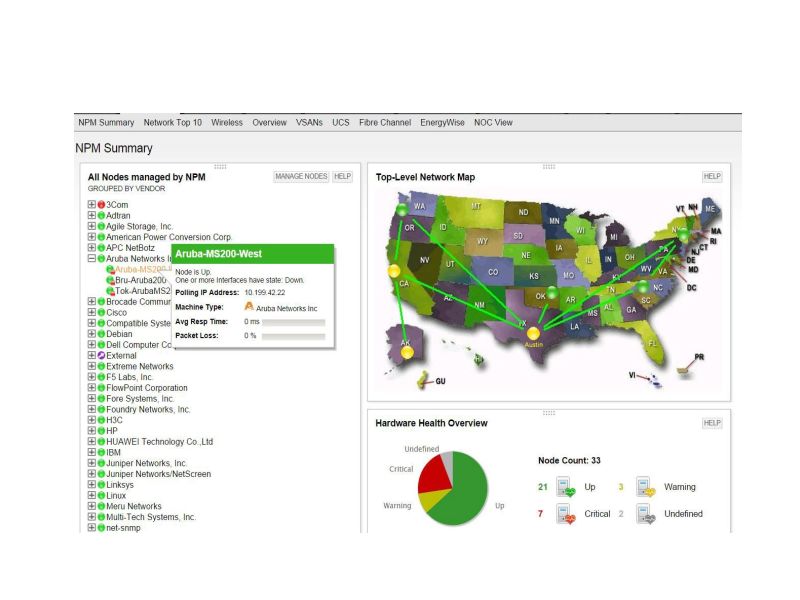
Task: Open the NOC View tab
Action: tap(493, 122)
